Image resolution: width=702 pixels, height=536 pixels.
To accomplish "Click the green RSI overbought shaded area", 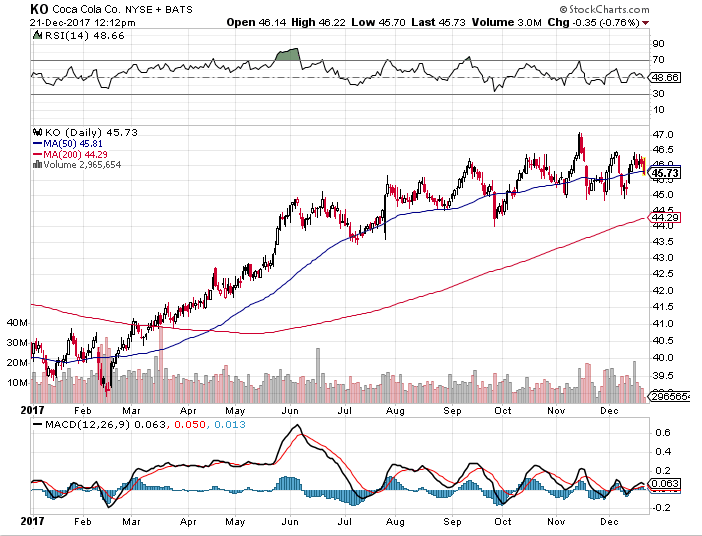I will [289, 53].
